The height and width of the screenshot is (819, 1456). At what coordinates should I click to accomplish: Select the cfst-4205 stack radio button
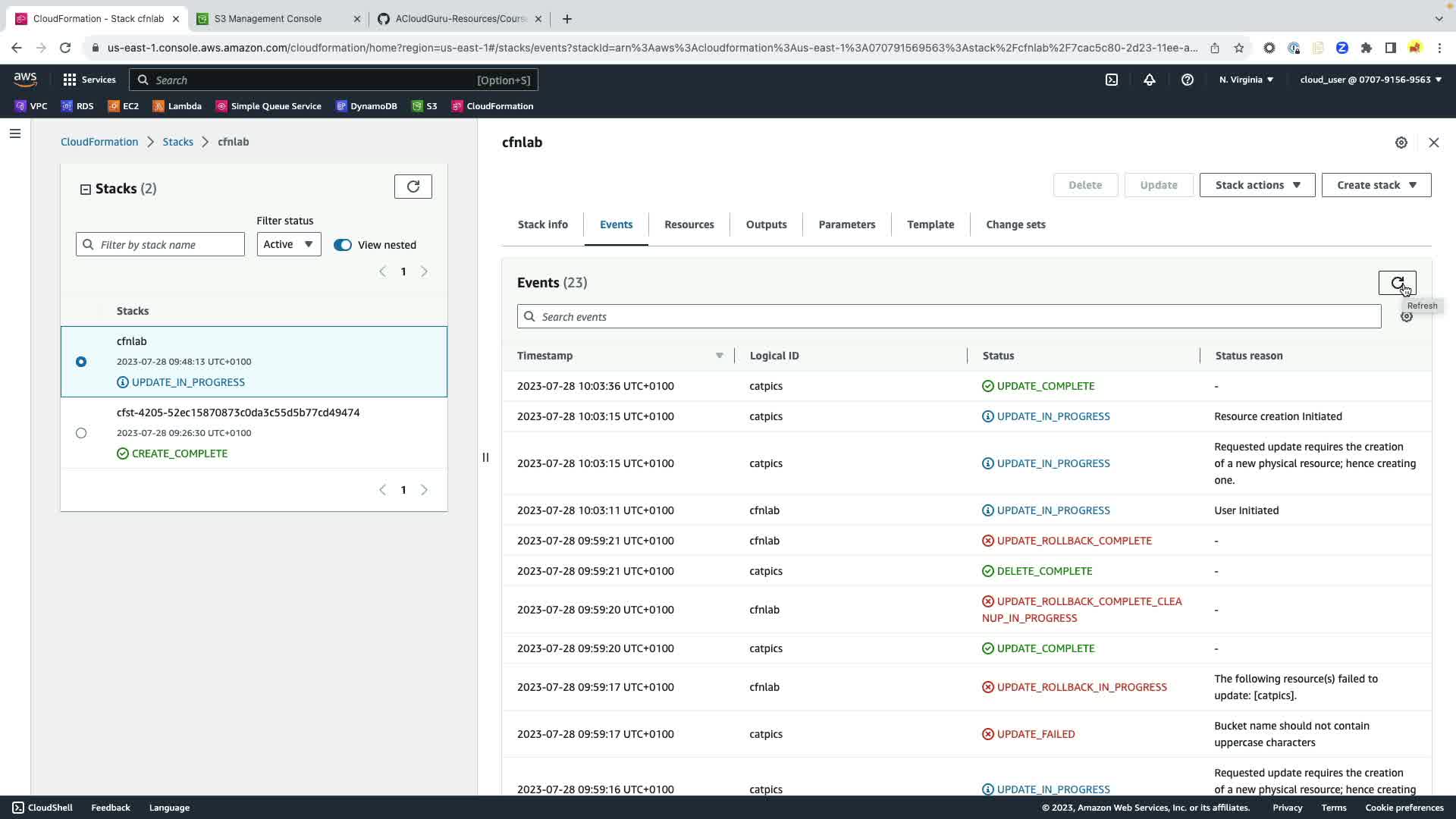[x=81, y=433]
